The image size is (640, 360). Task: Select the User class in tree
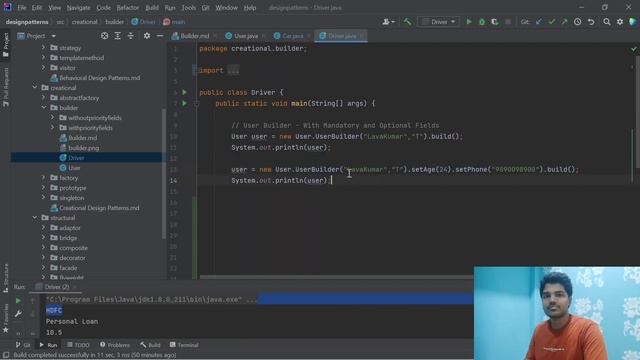click(x=74, y=168)
